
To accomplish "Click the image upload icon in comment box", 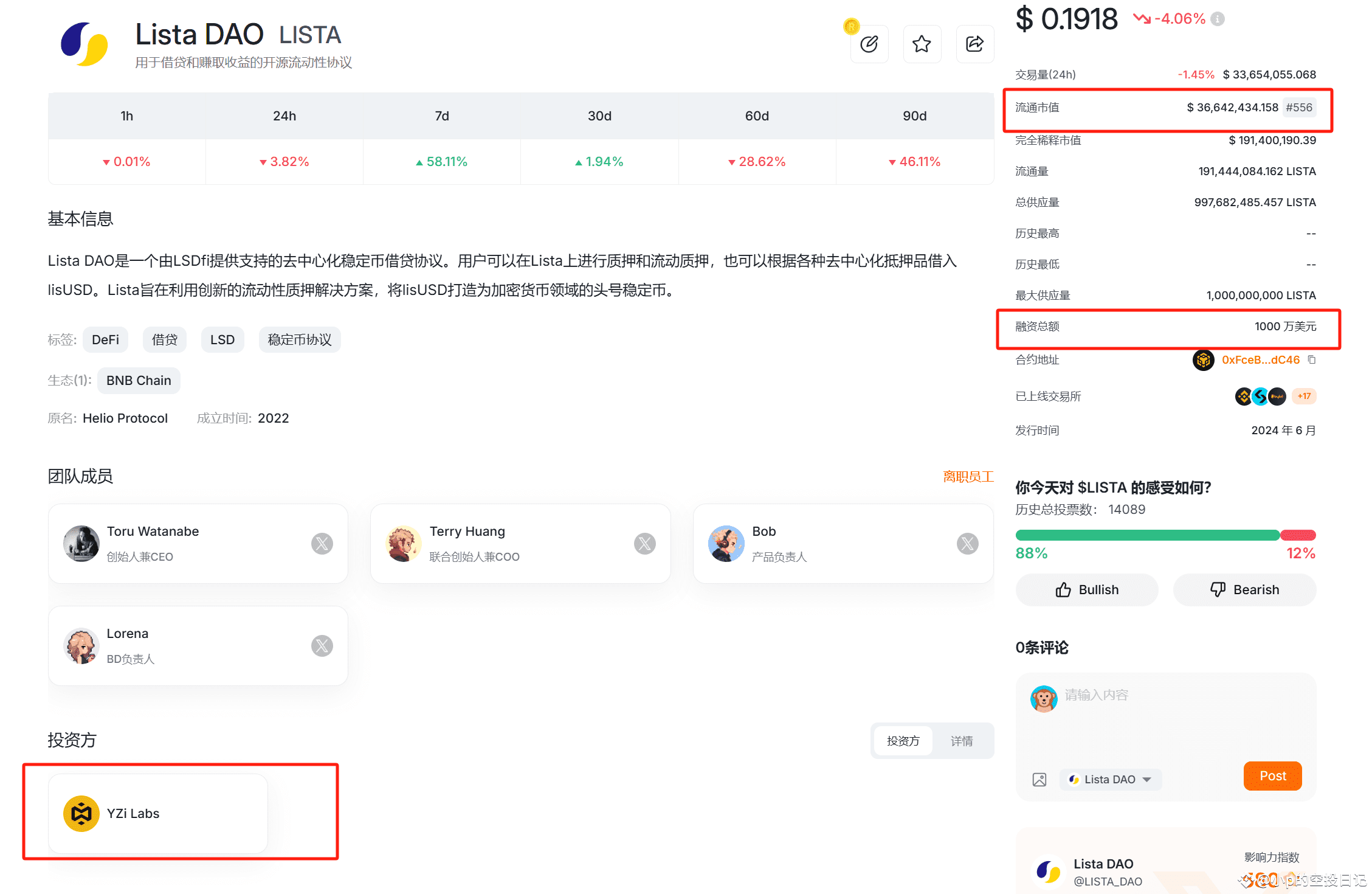I will (1039, 779).
